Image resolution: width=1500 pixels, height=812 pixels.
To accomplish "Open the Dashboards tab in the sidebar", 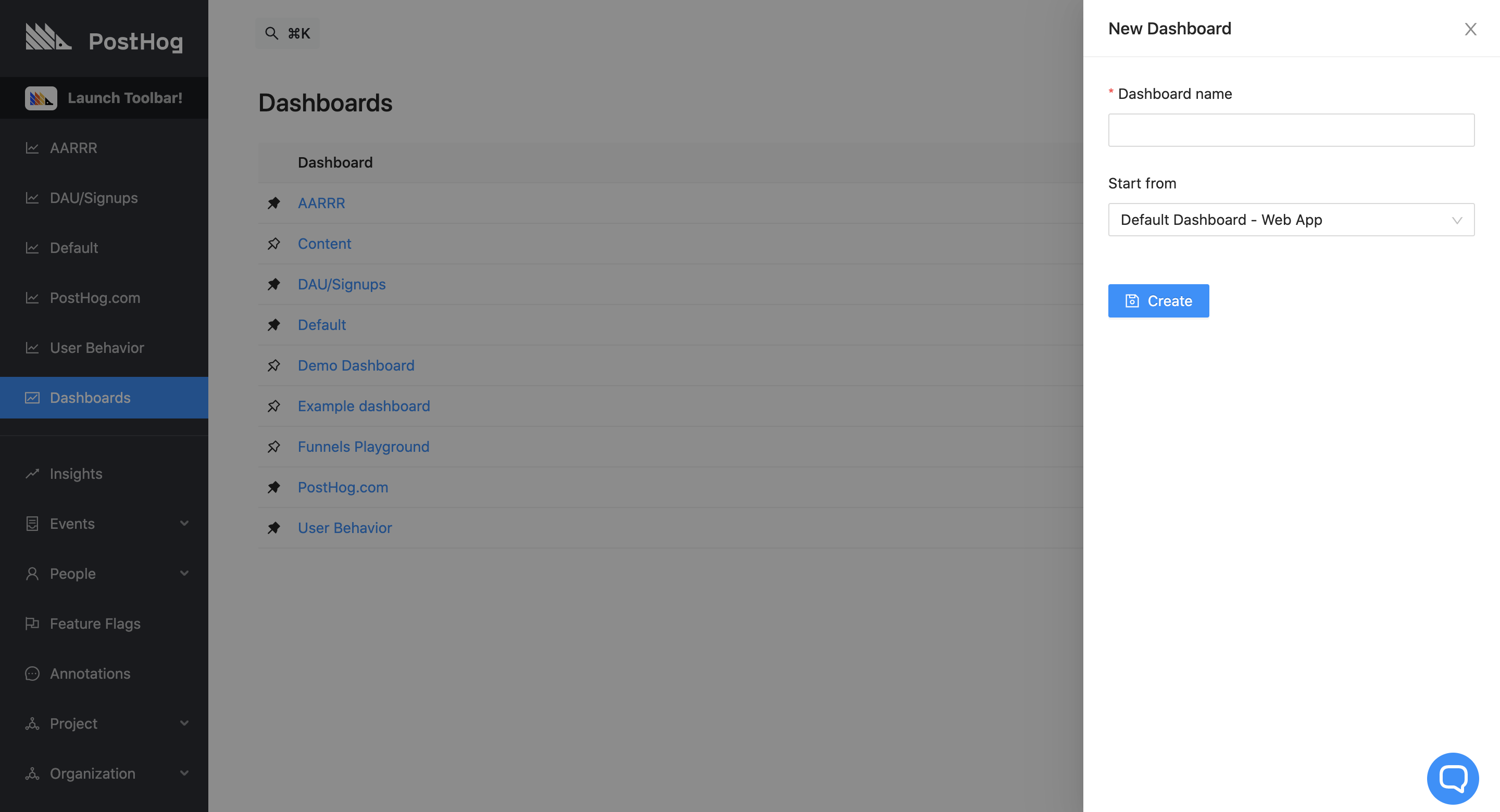I will [90, 398].
